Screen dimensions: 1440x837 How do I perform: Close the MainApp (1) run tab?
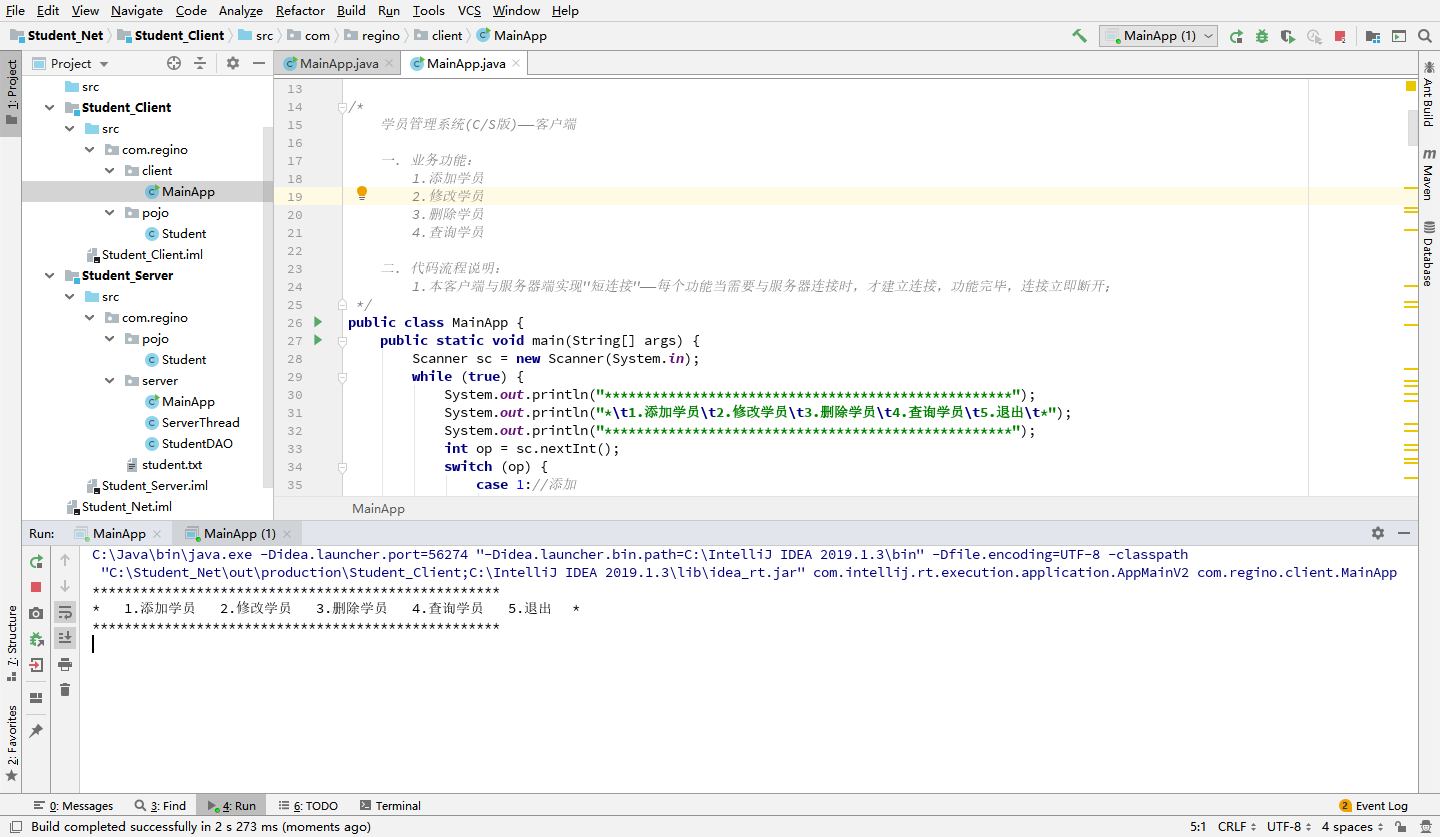tap(286, 534)
